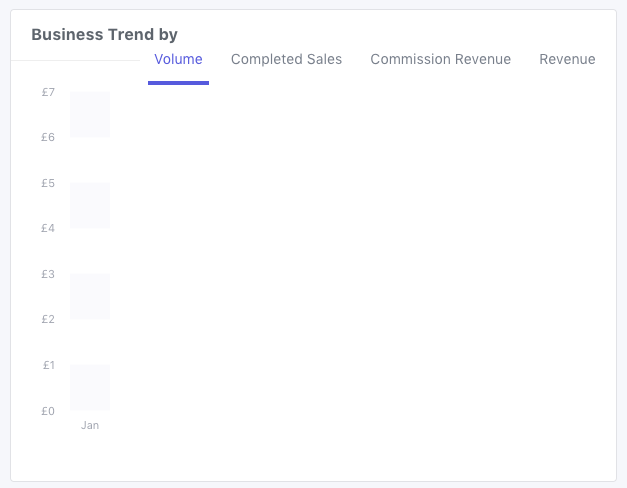Open the Completed Sales tab

click(286, 60)
